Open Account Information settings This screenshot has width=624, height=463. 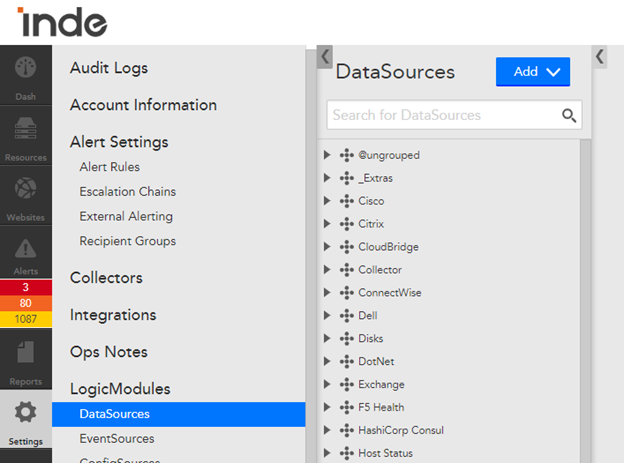pos(143,105)
